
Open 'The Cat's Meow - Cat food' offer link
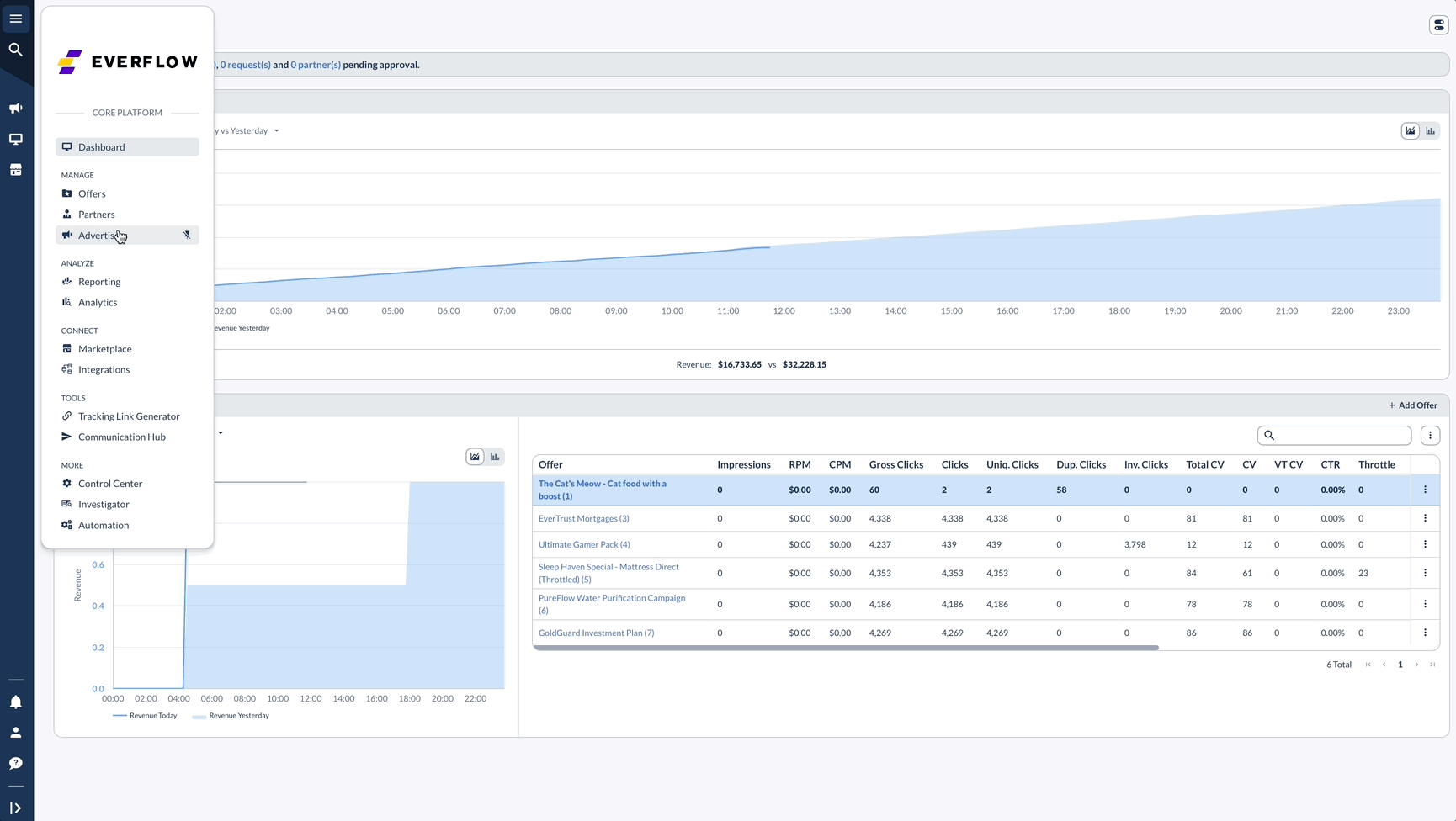(x=603, y=490)
